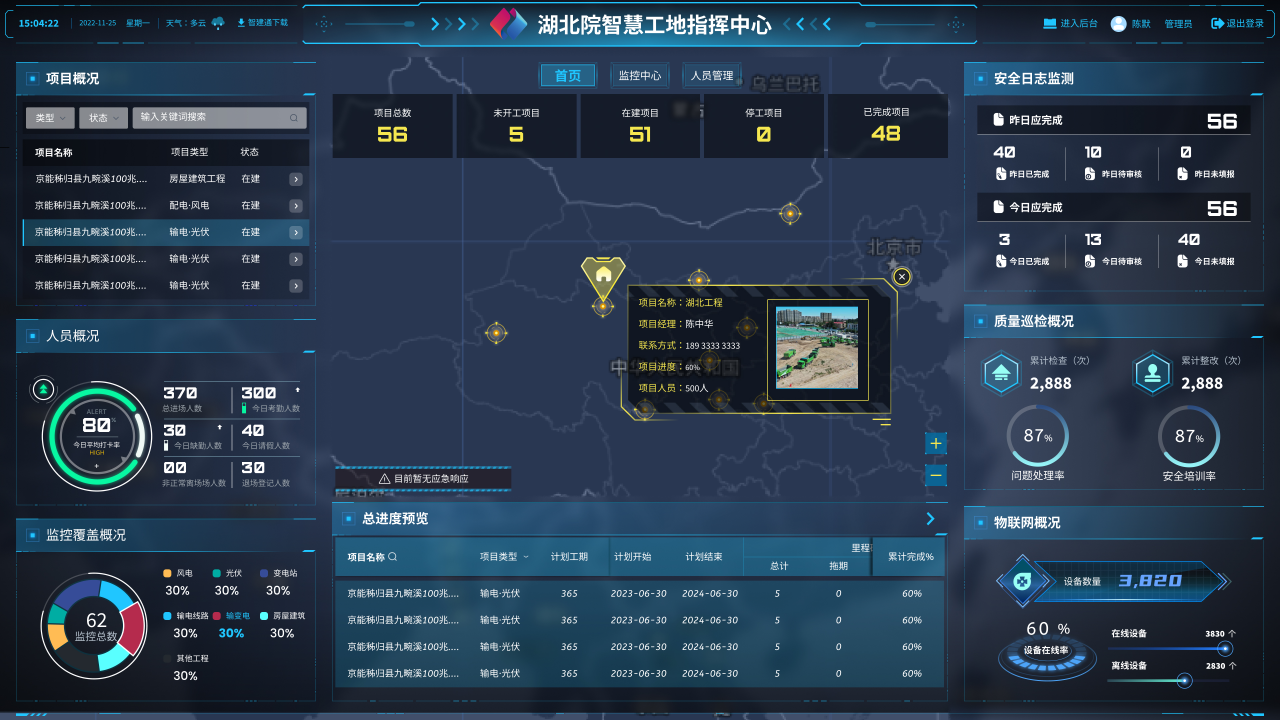
Task: Click the 进入后台 backend icon
Action: [1050, 23]
